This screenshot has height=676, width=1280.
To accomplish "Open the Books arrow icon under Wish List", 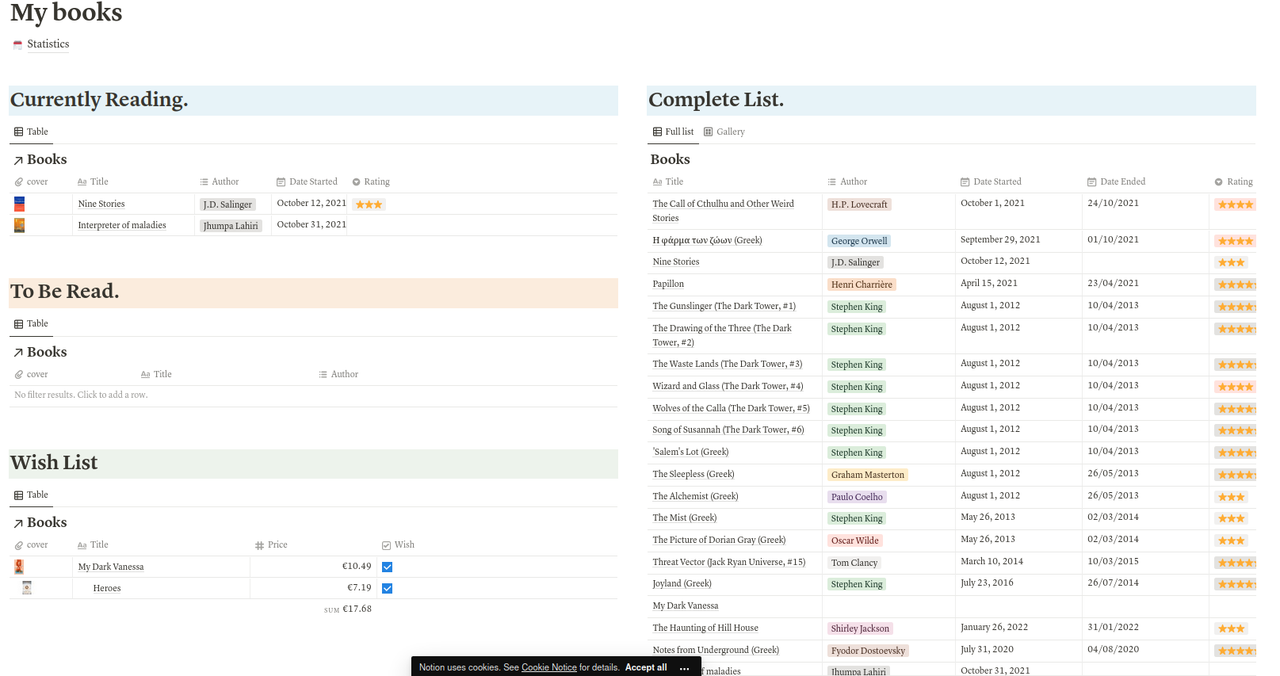I will [18, 523].
